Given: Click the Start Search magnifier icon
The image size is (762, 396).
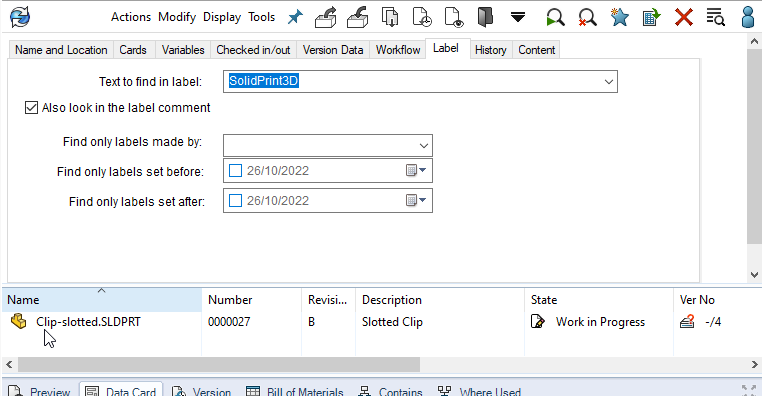Looking at the screenshot, I should [x=555, y=17].
